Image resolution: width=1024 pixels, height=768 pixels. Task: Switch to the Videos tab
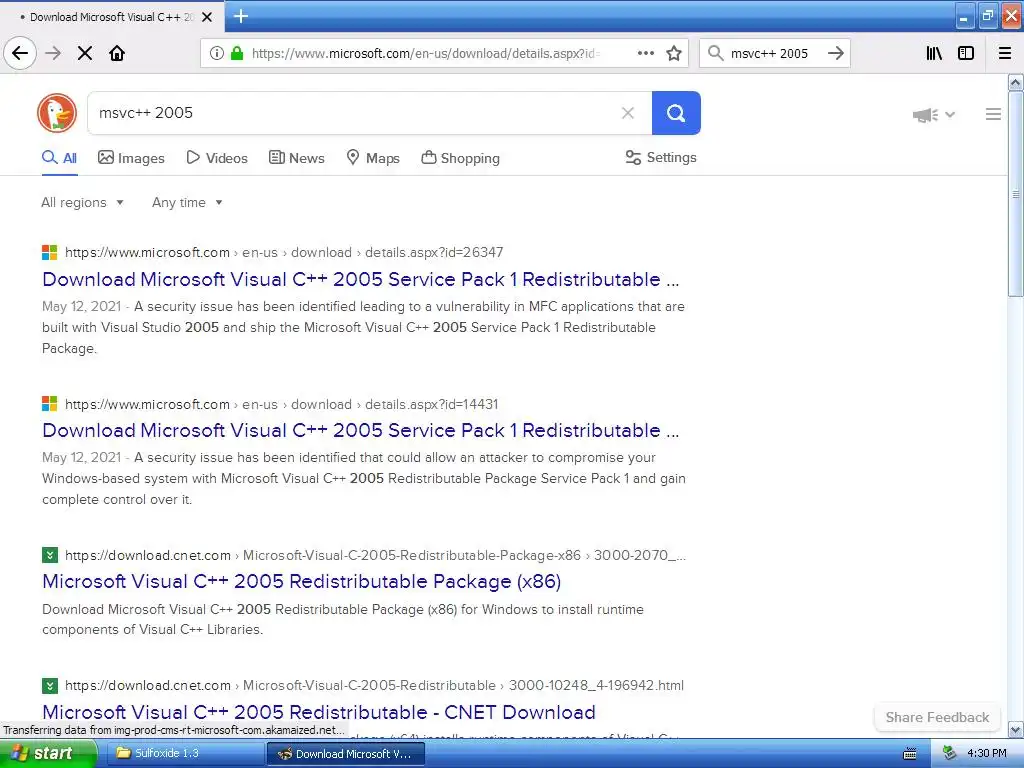pos(217,158)
